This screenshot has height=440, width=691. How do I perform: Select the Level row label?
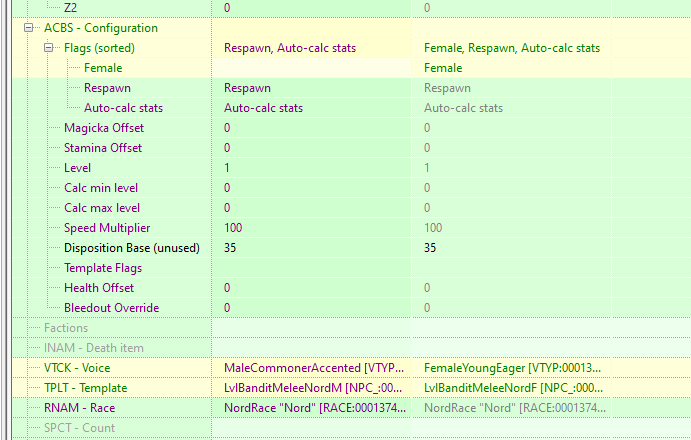pyautogui.click(x=77, y=168)
